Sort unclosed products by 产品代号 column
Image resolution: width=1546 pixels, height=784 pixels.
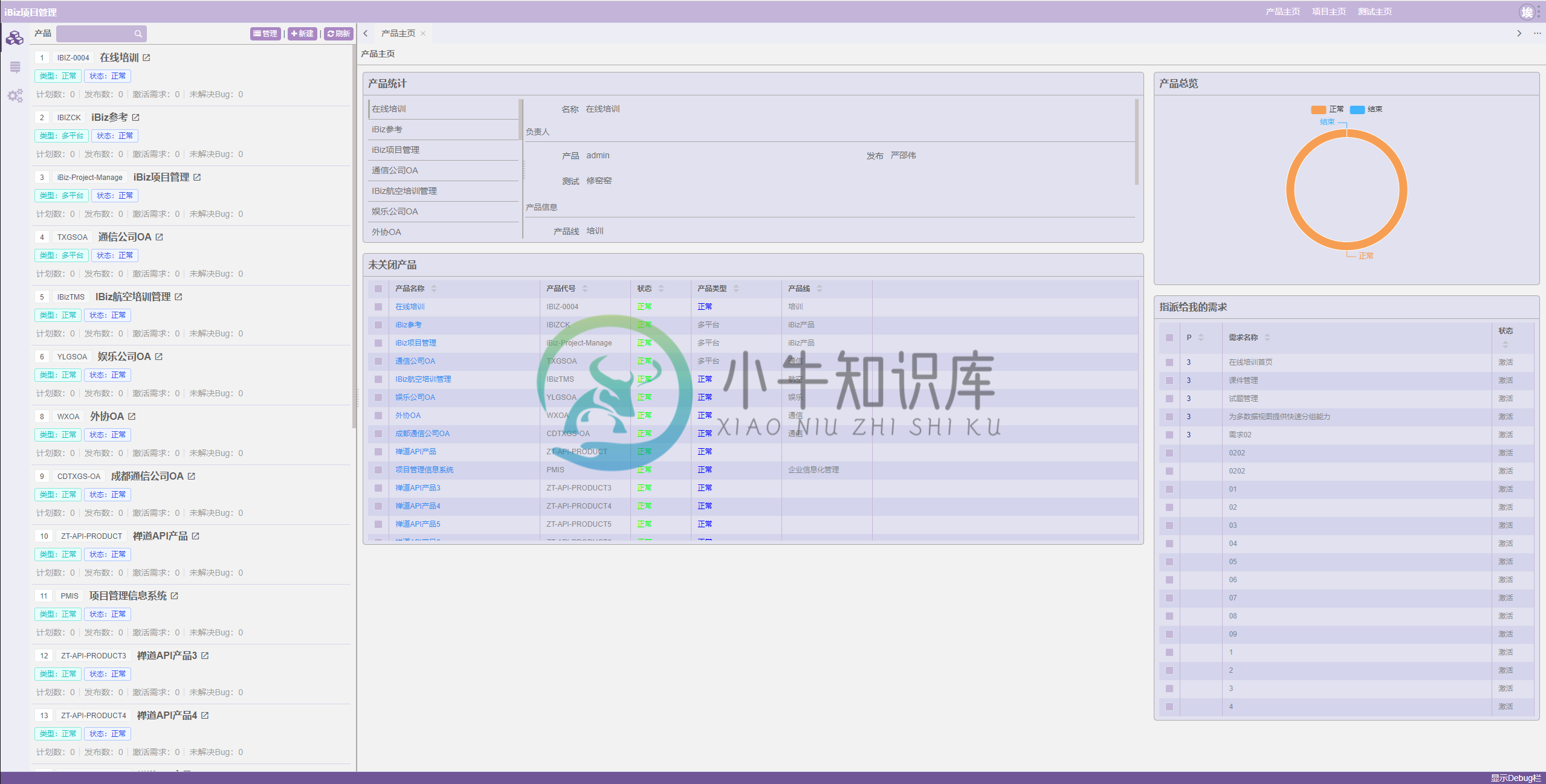pyautogui.click(x=585, y=289)
